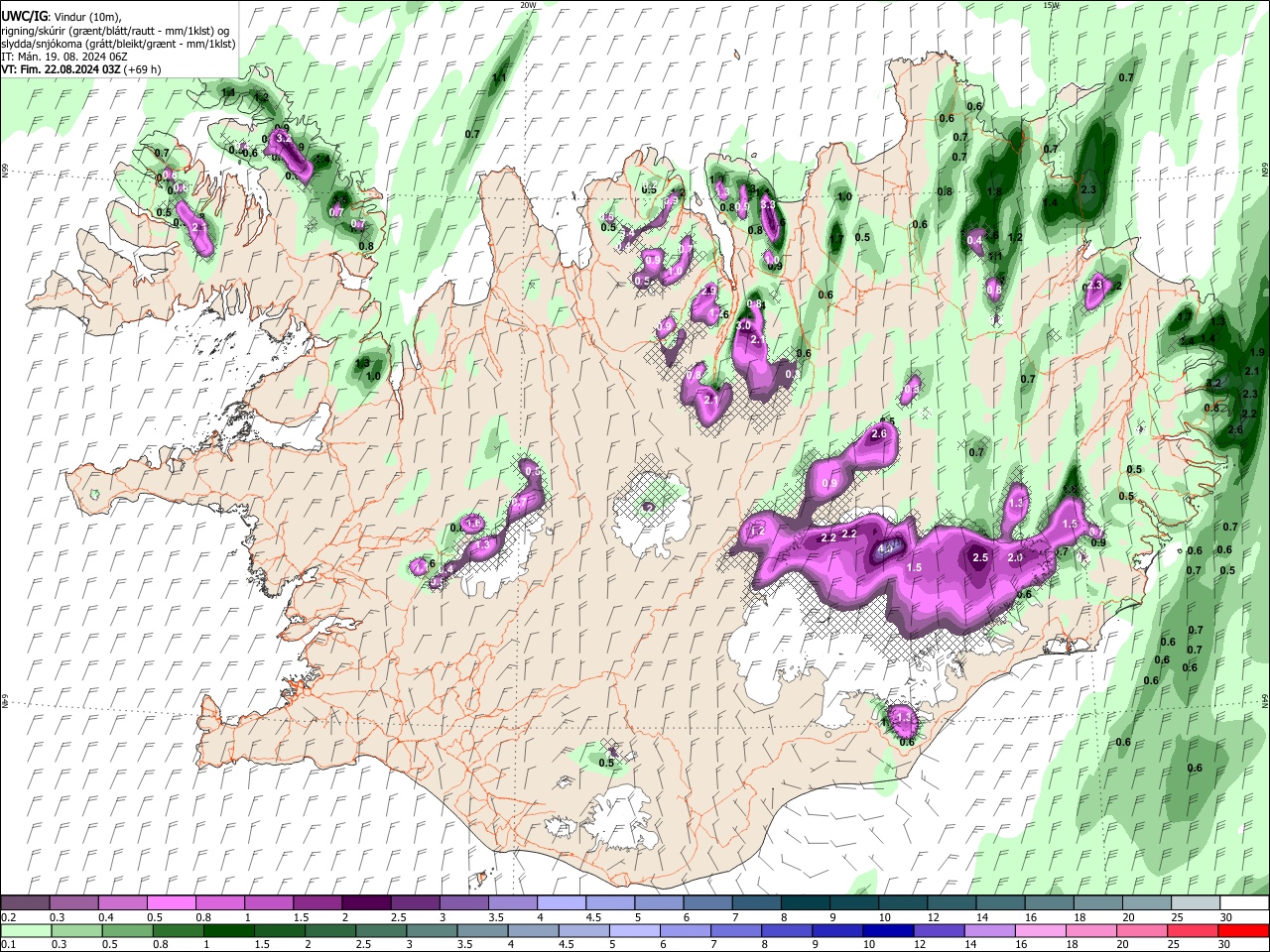Click the orchid 0.4–0.5 snow swatch

click(122, 903)
